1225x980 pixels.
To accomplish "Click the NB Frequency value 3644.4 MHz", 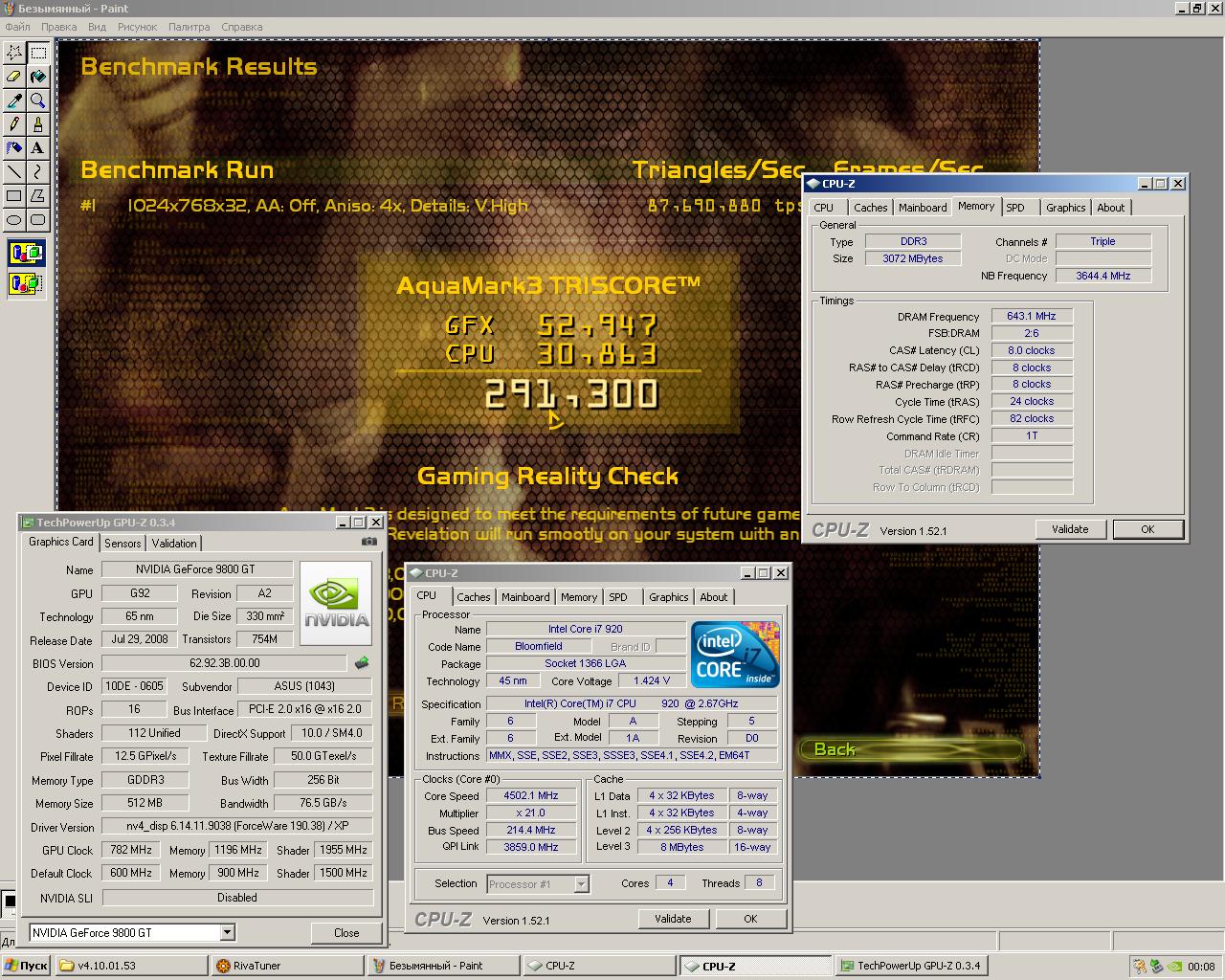I will click(x=1102, y=276).
